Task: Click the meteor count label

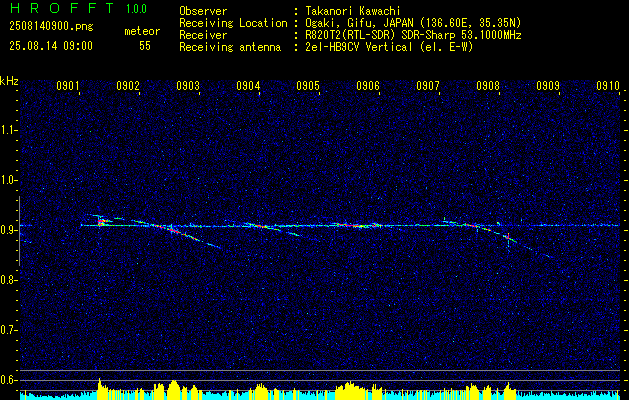Action: (142, 32)
